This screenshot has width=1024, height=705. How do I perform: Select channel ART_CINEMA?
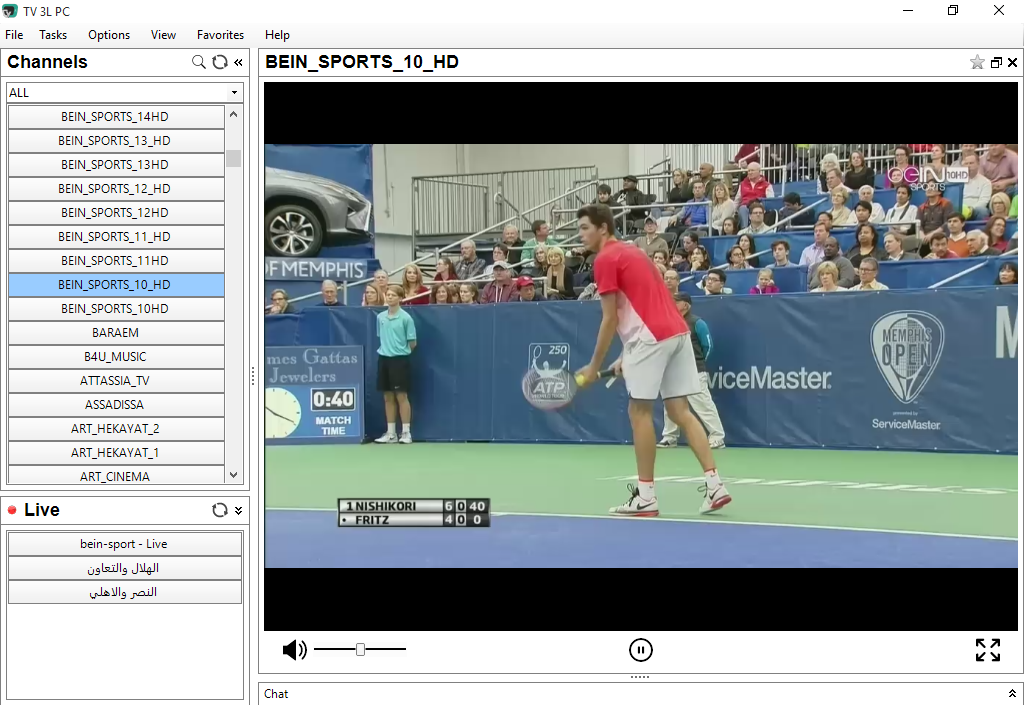pyautogui.click(x=116, y=475)
